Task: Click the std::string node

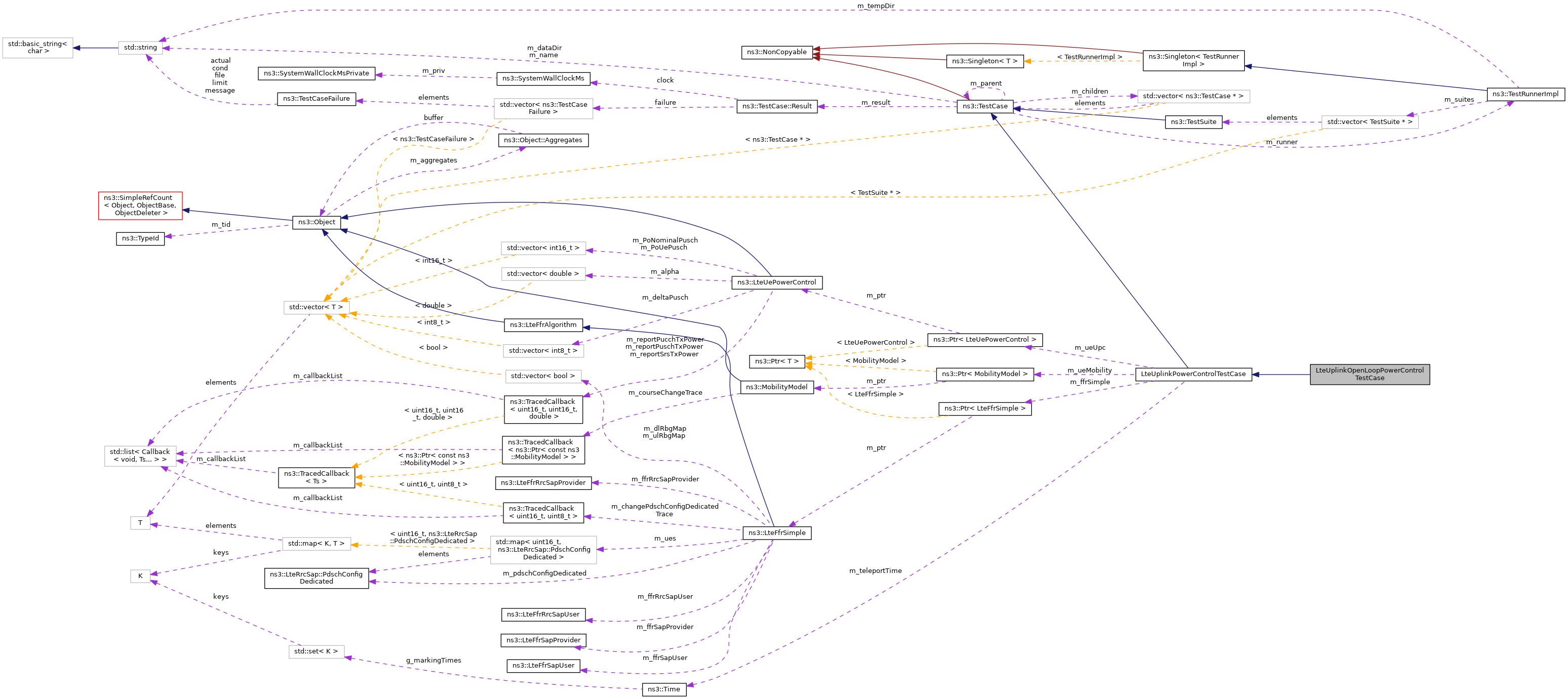Action: point(140,48)
